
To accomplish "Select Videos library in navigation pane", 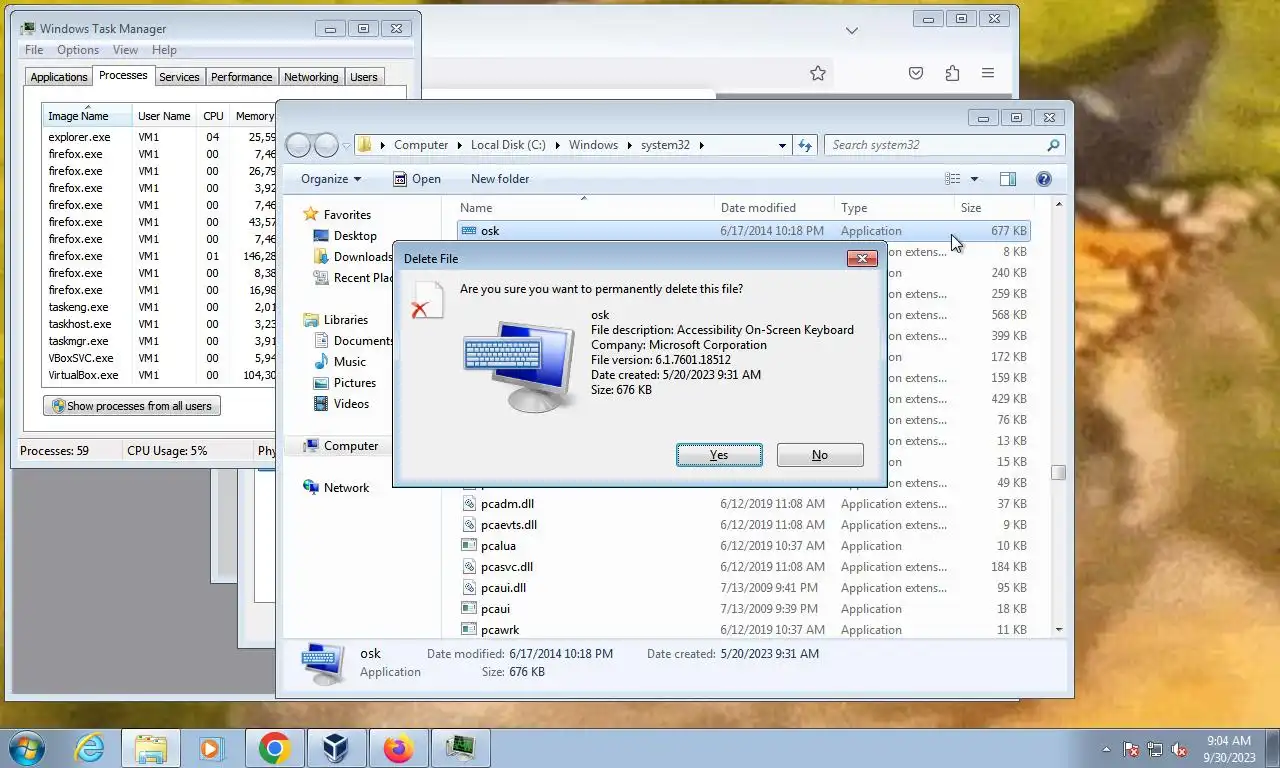I will tap(351, 404).
